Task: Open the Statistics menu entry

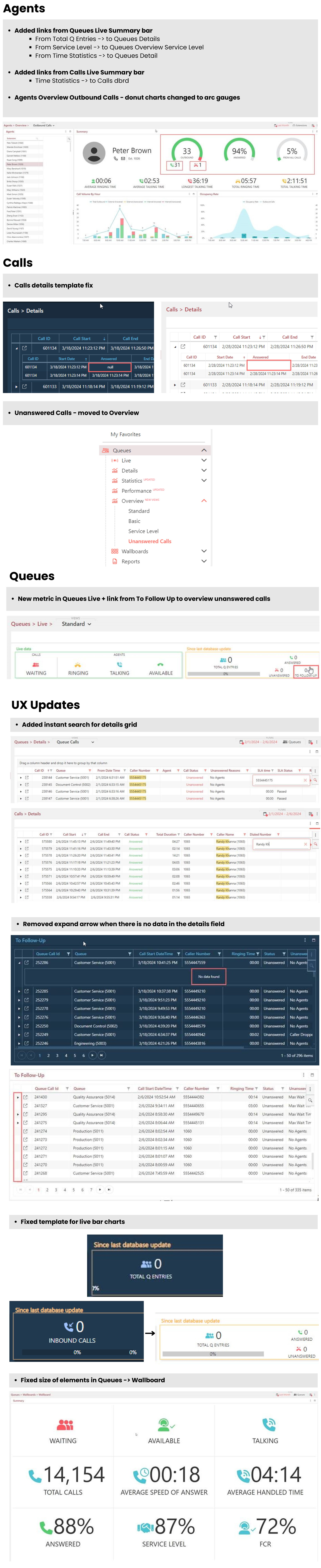Action: (132, 481)
